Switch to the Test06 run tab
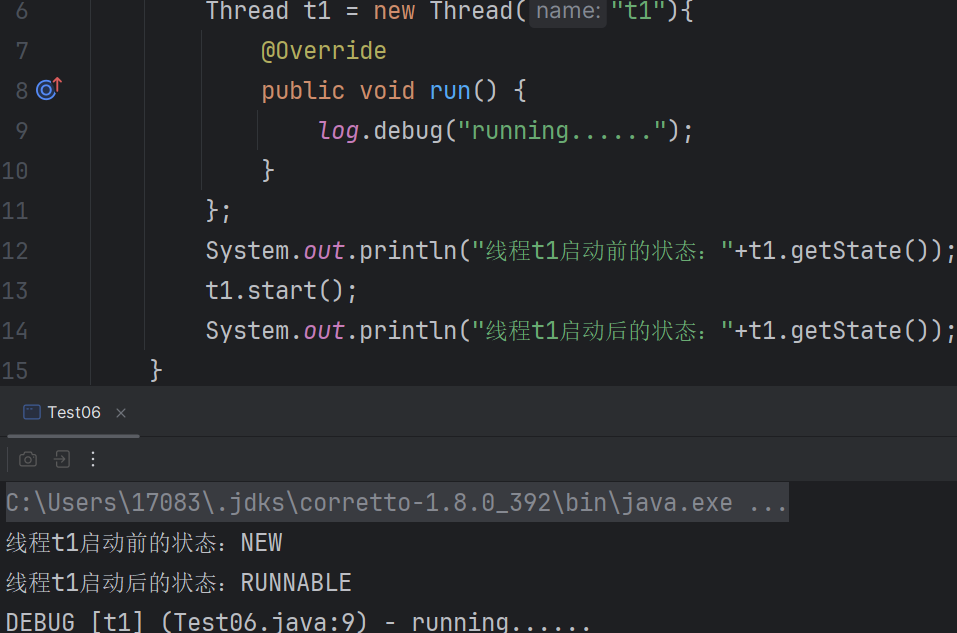The height and width of the screenshot is (633, 957). 74,412
